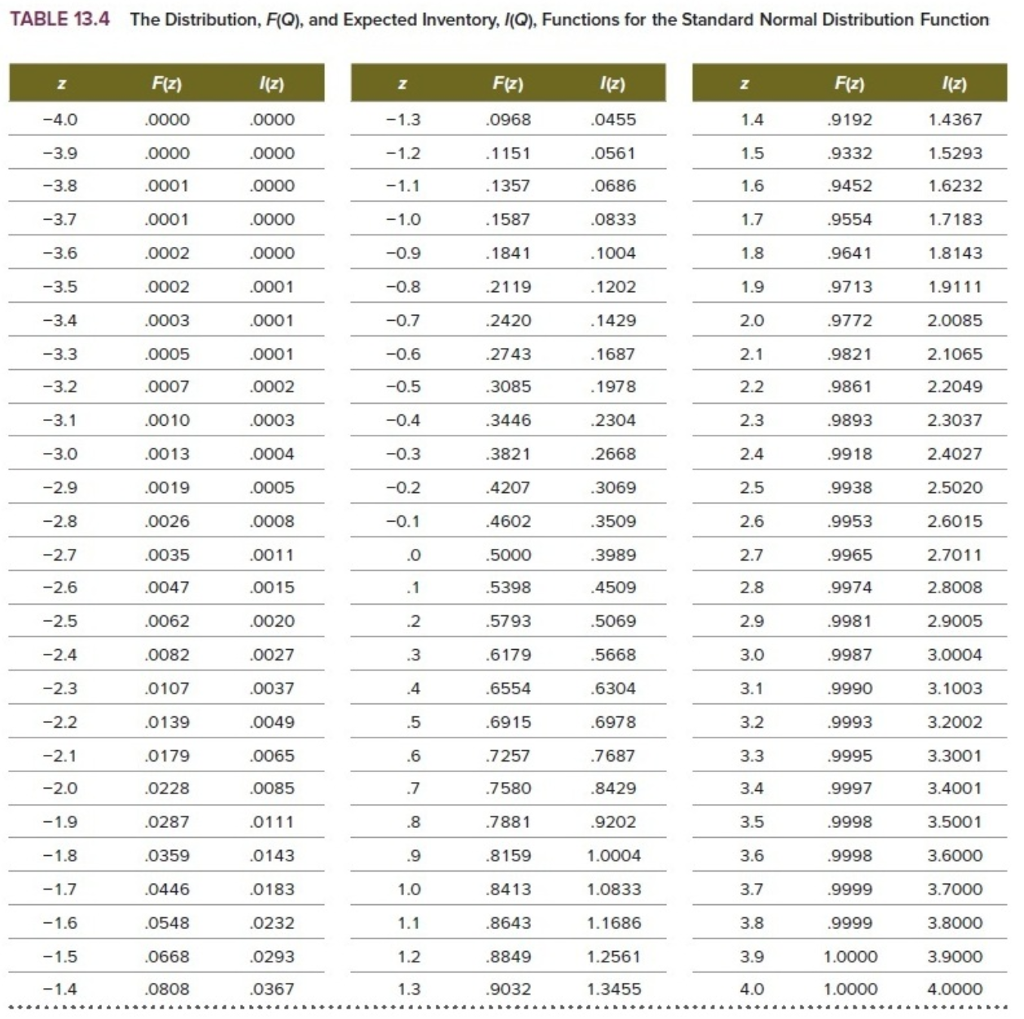Viewport: 1024px width, 1019px height.
Task: Select the middle table's F(z) header
Action: (507, 83)
